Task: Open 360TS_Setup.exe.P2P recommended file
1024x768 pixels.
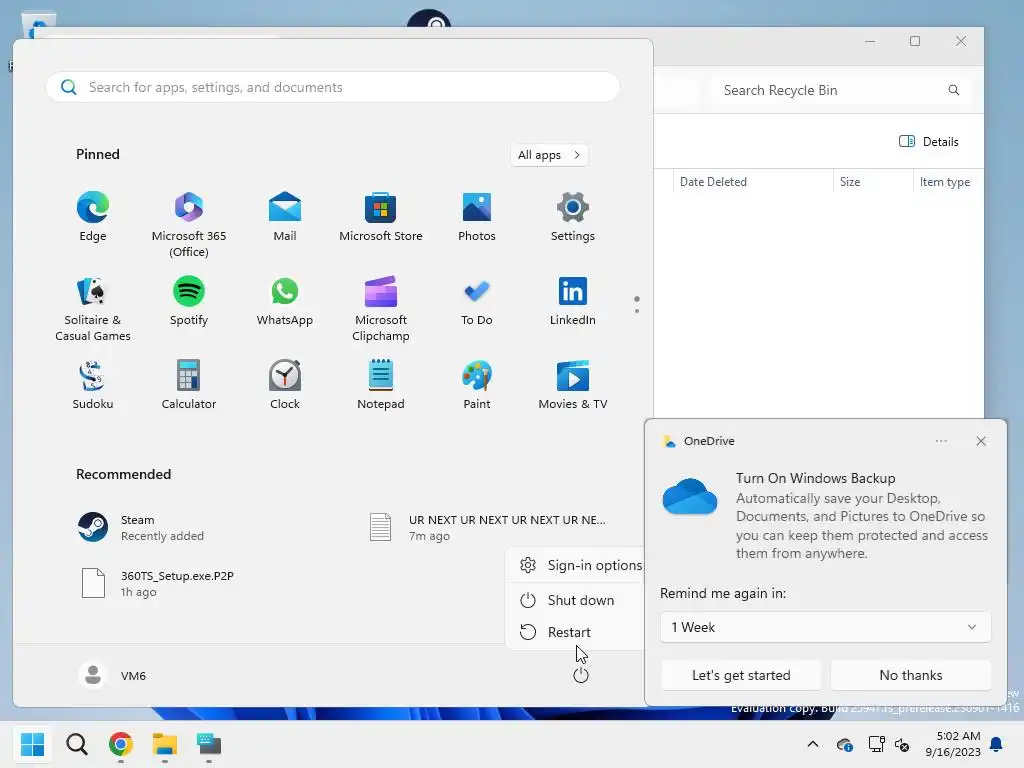Action: pos(157,583)
